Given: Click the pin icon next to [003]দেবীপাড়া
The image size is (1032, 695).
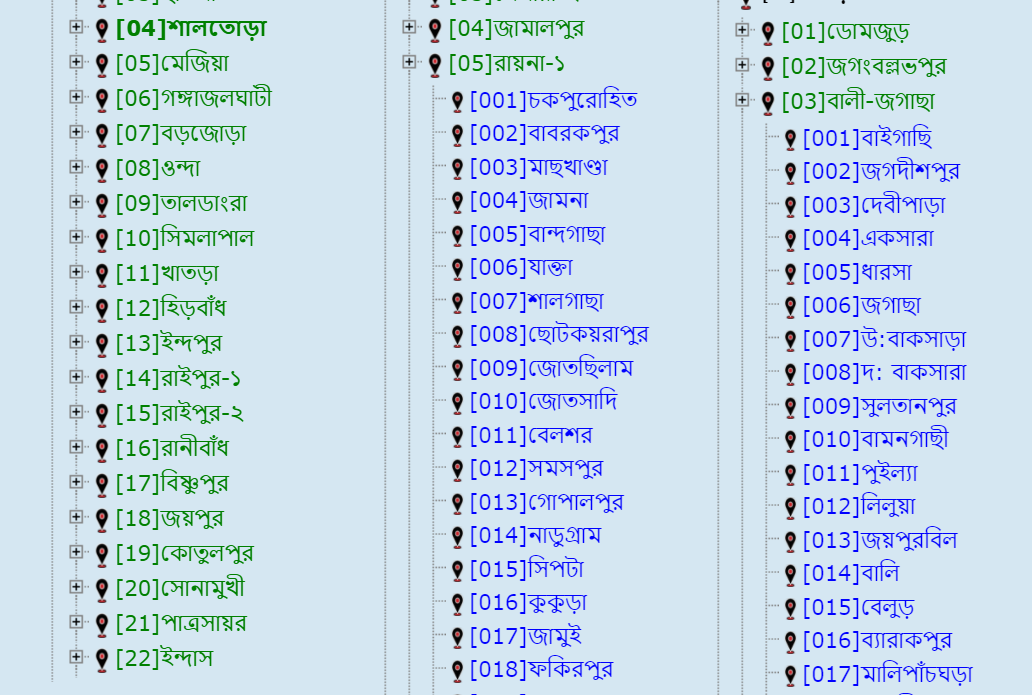Looking at the screenshot, I should click(789, 205).
